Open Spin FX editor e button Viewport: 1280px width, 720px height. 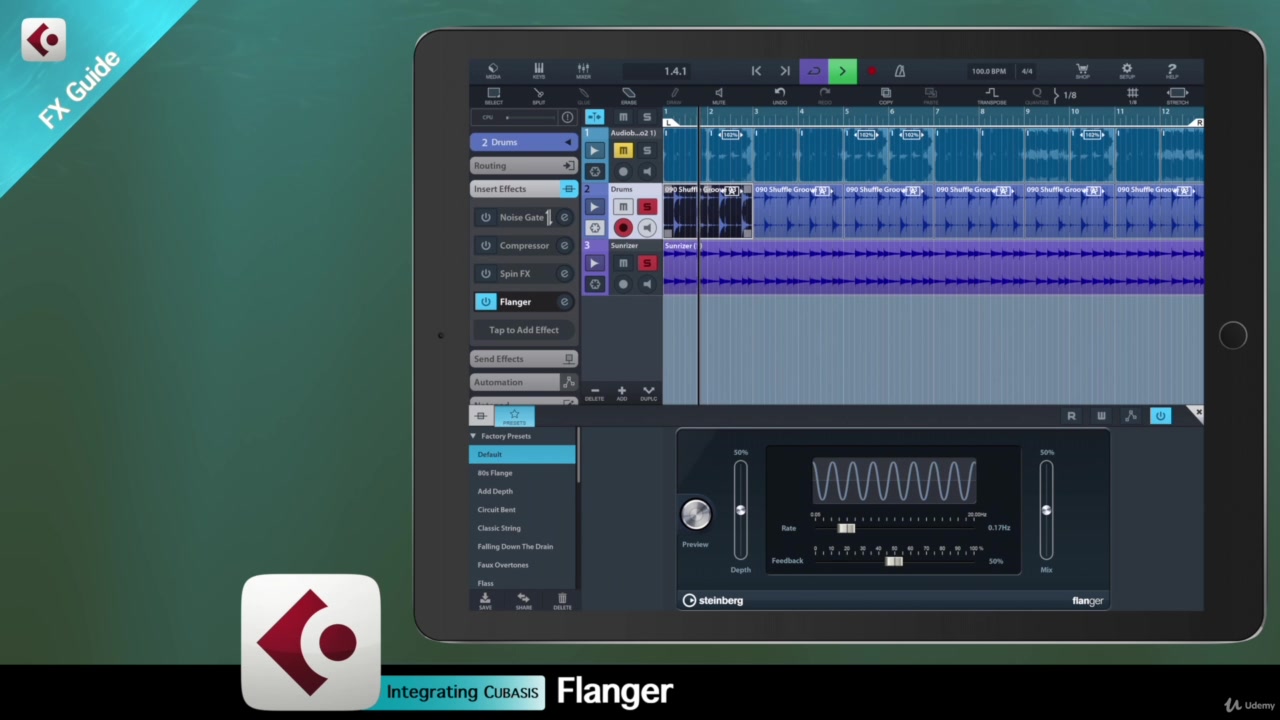[564, 273]
